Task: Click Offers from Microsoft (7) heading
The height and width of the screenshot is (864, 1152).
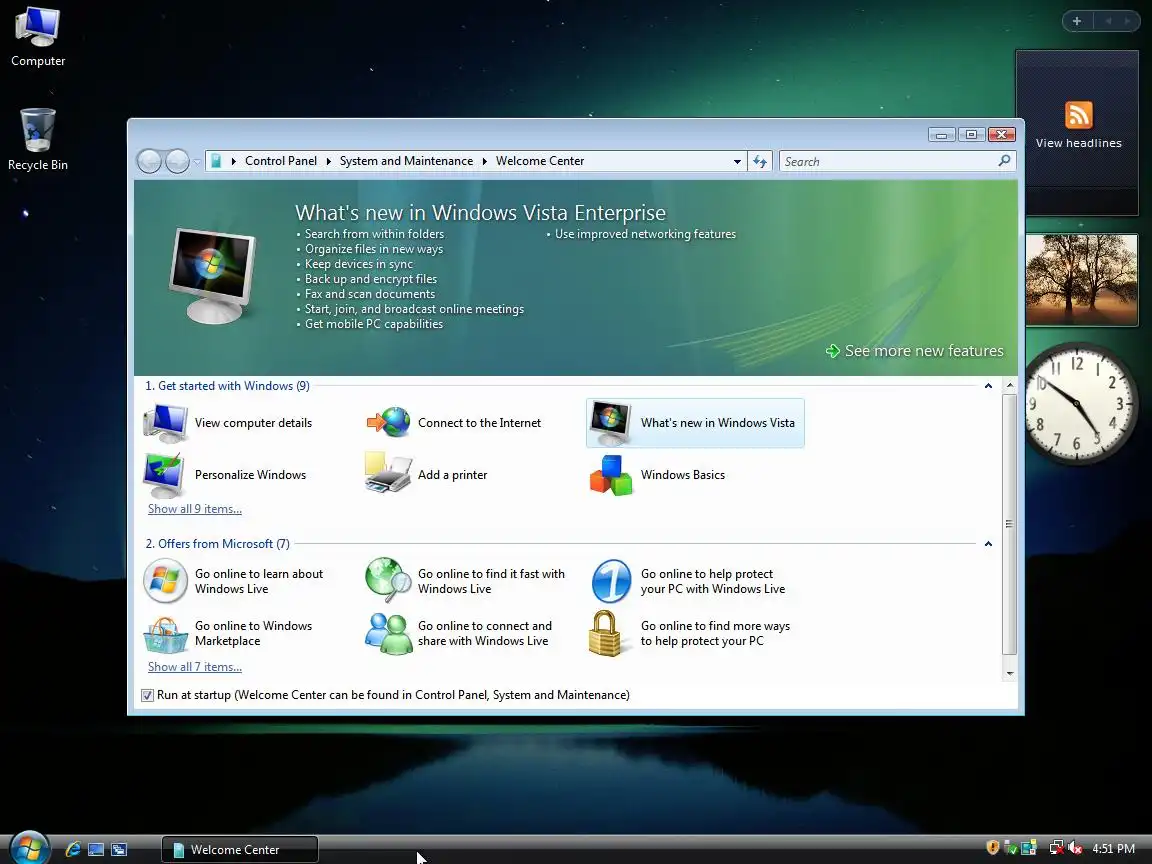Action: click(x=217, y=544)
